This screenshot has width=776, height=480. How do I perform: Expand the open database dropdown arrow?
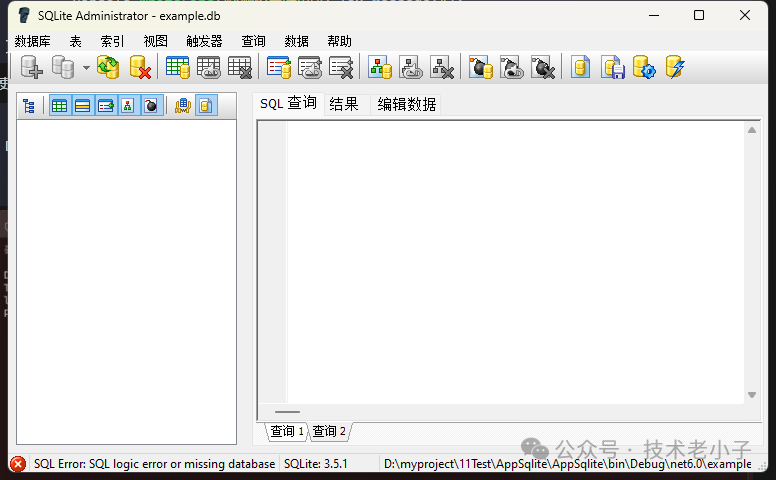(x=86, y=68)
